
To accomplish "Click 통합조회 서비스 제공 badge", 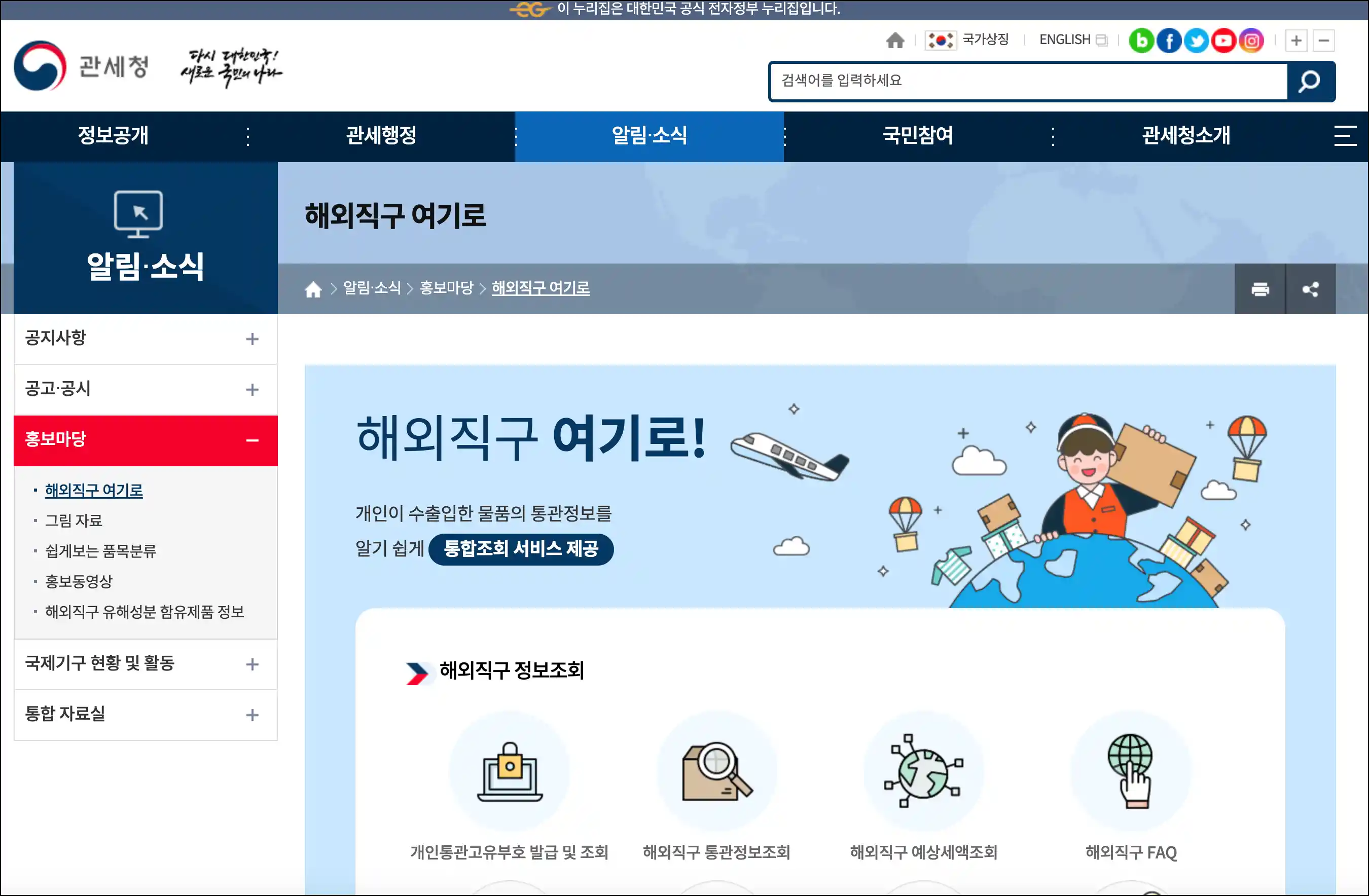I will [521, 549].
